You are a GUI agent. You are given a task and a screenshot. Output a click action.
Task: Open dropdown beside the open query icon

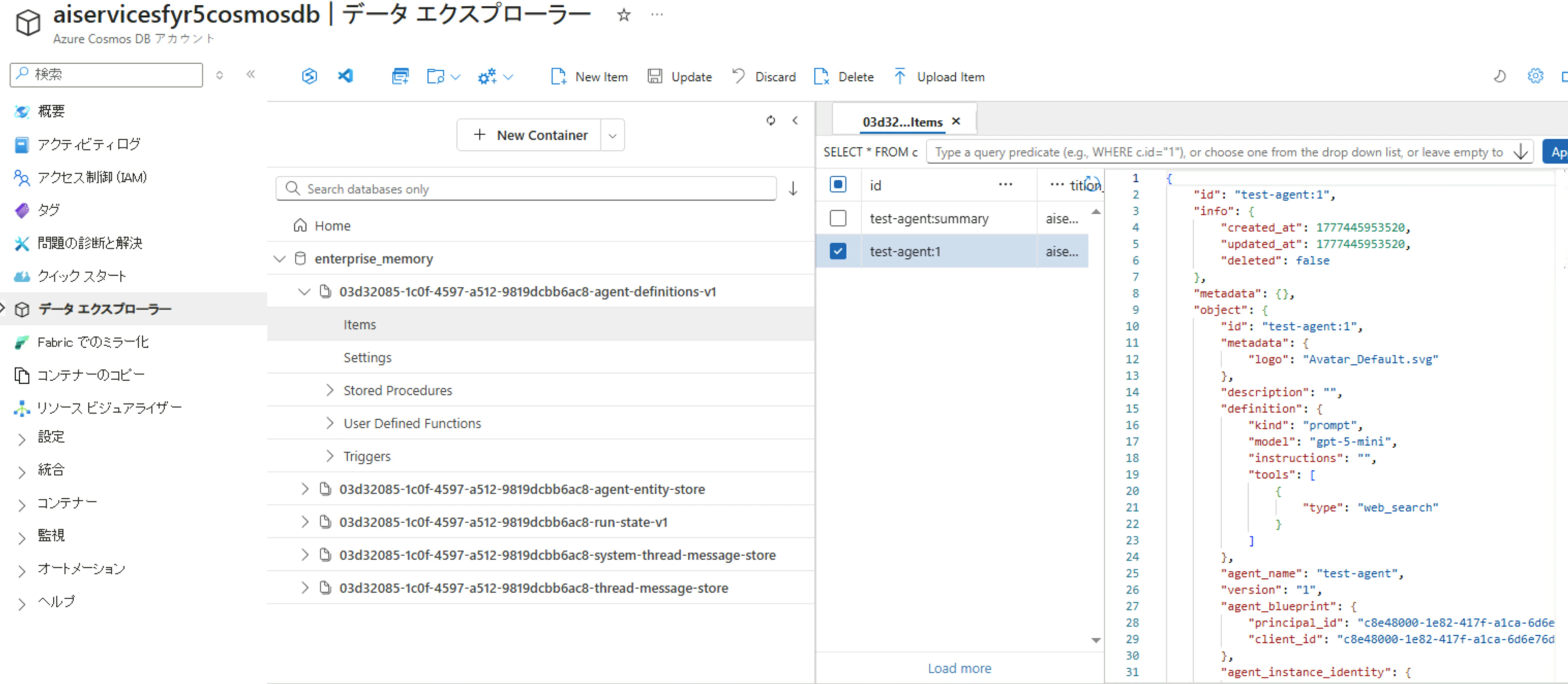coord(455,77)
